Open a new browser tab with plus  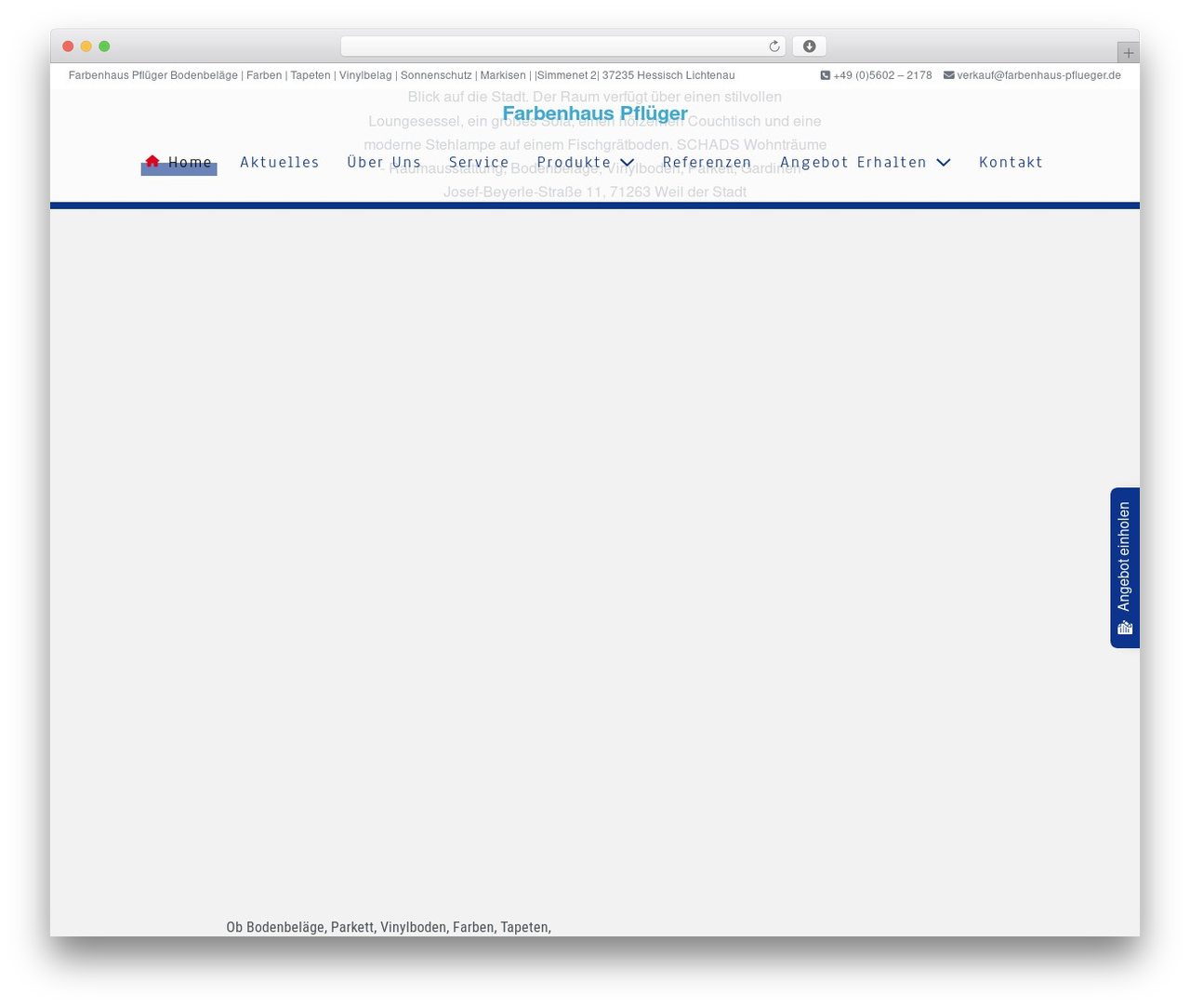(x=1128, y=53)
